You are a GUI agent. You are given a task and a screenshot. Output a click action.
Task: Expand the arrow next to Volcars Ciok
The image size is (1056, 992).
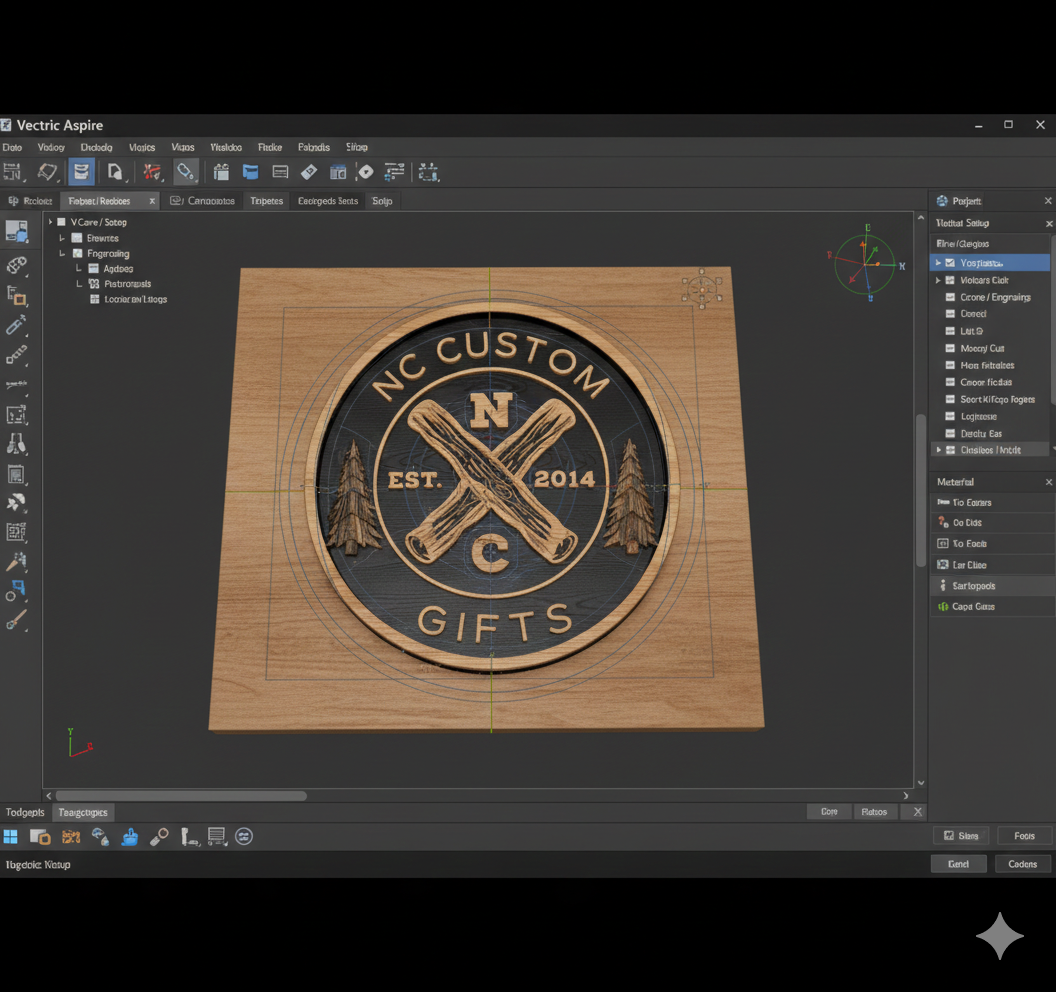coord(937,280)
